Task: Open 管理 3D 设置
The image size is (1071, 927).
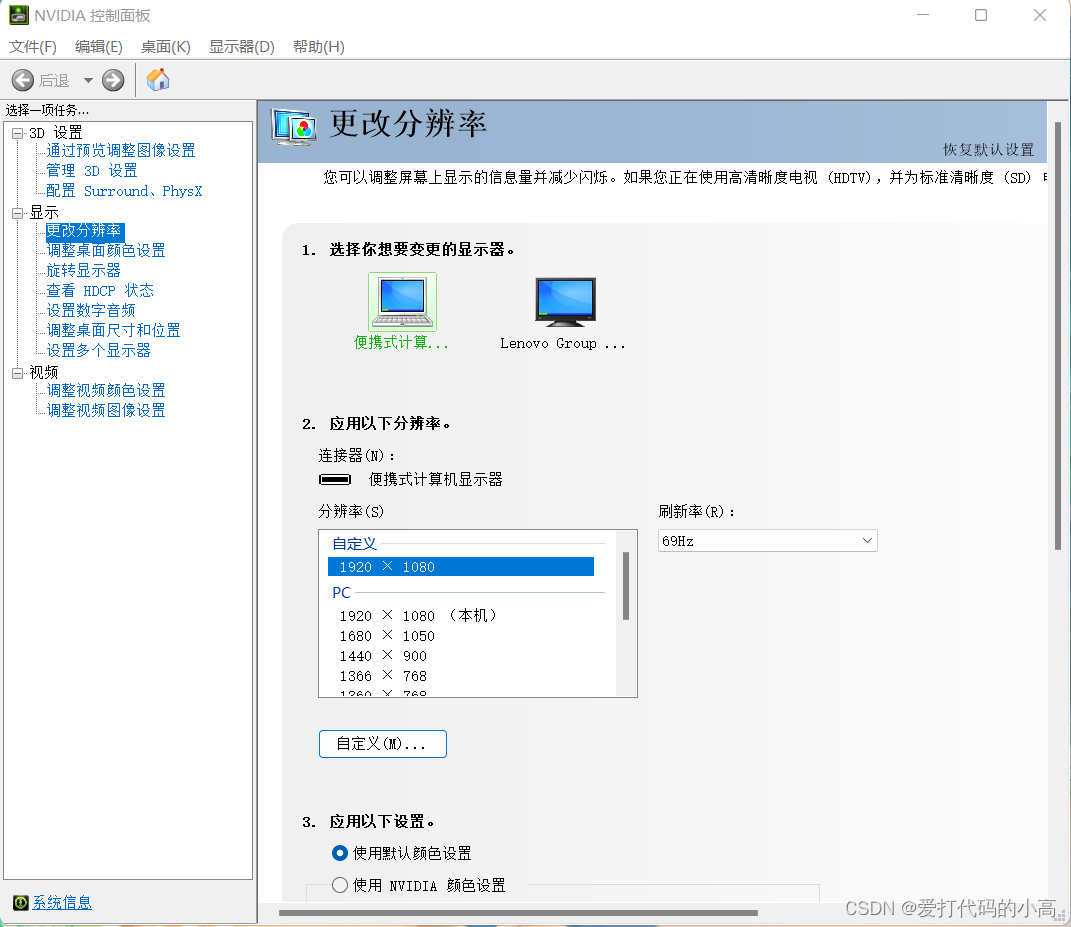Action: 92,171
